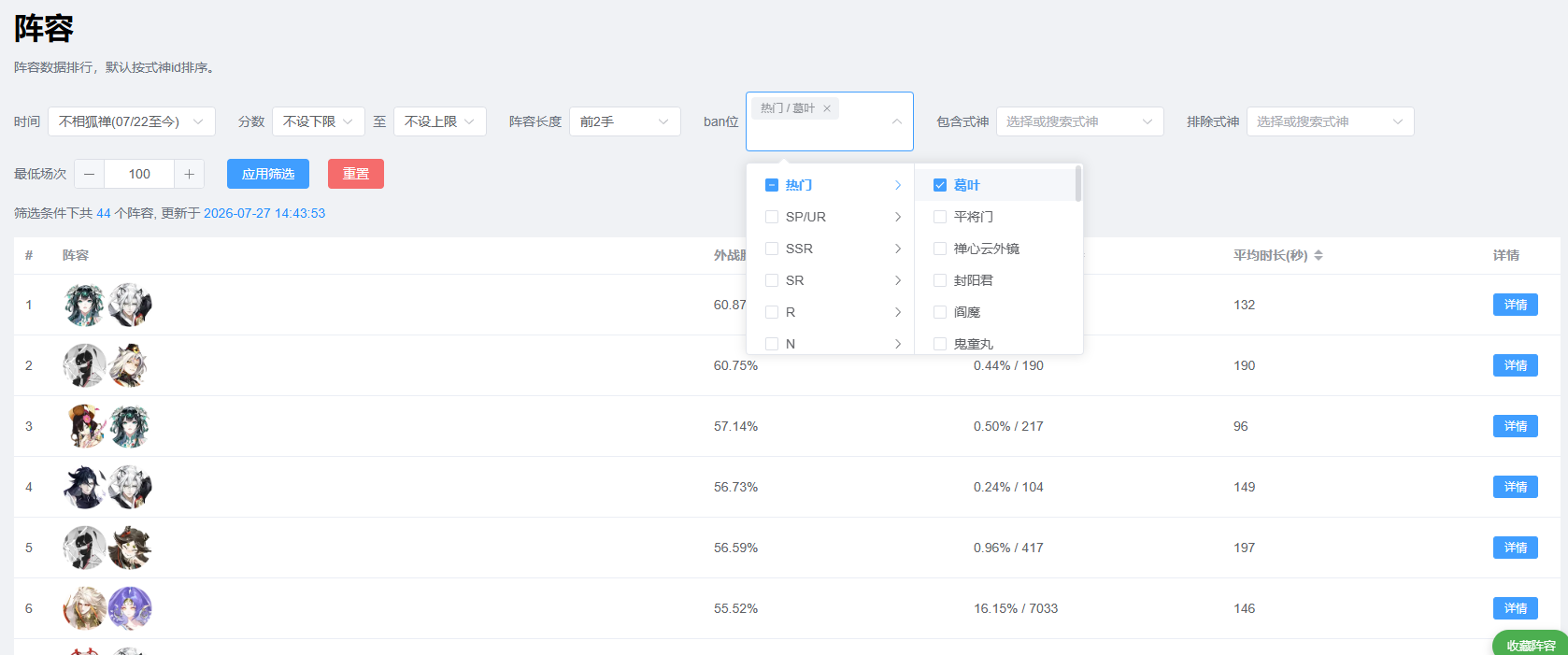The image size is (1568, 655).
Task: Check the SSR category checkbox
Action: (x=772, y=249)
